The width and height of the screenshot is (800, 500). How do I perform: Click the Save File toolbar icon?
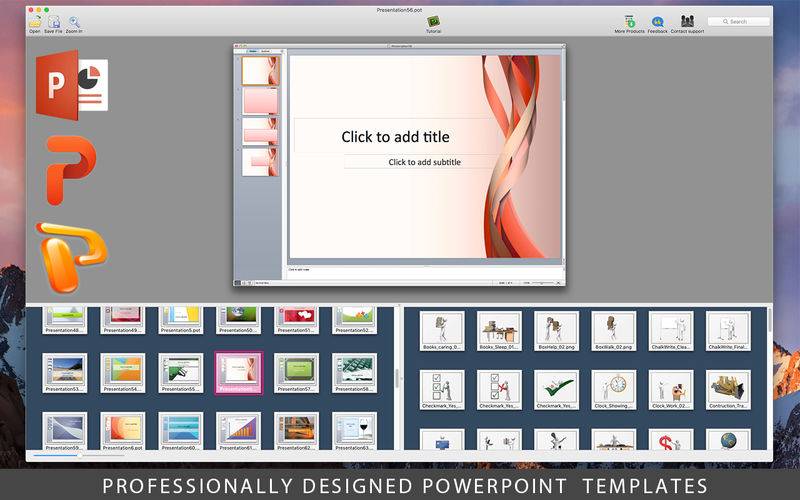click(x=54, y=22)
